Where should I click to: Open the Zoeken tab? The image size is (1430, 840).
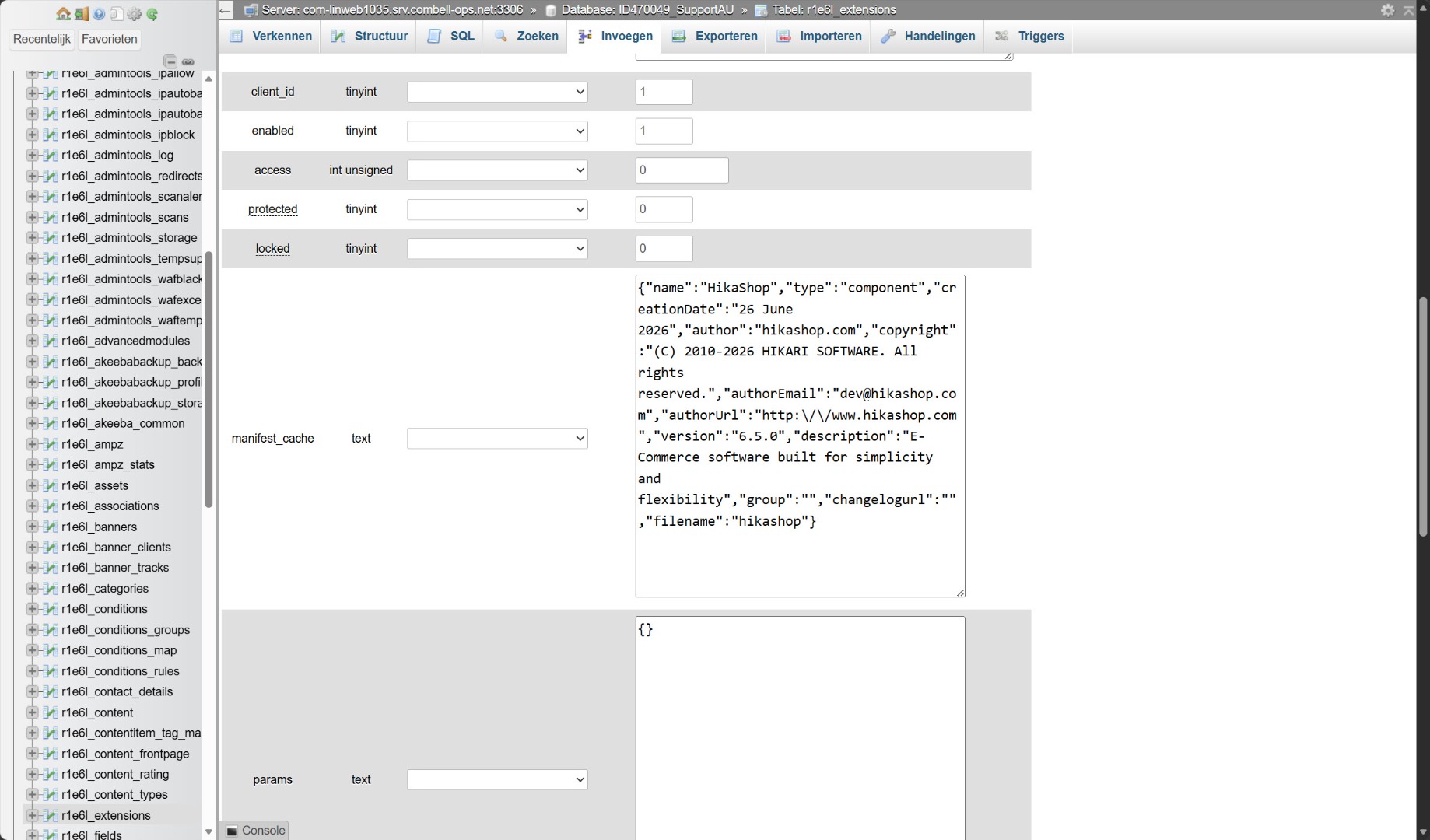[526, 37]
